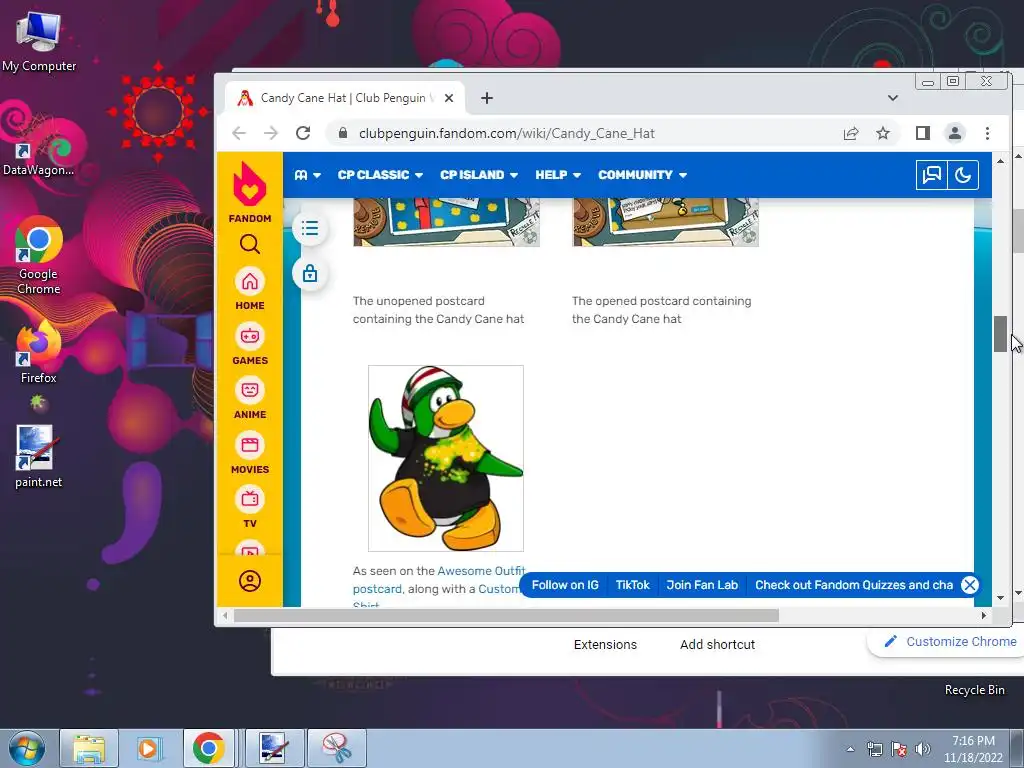Click the address bar URL
The height and width of the screenshot is (768, 1024).
click(x=506, y=133)
